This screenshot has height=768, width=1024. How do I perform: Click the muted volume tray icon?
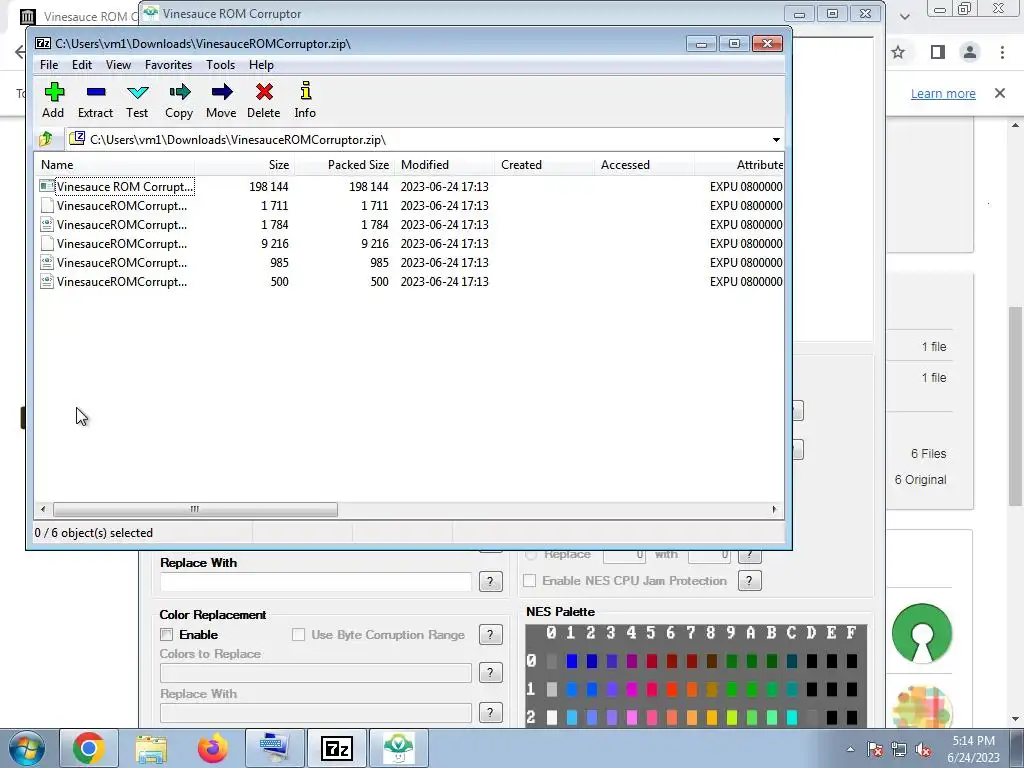tap(923, 749)
